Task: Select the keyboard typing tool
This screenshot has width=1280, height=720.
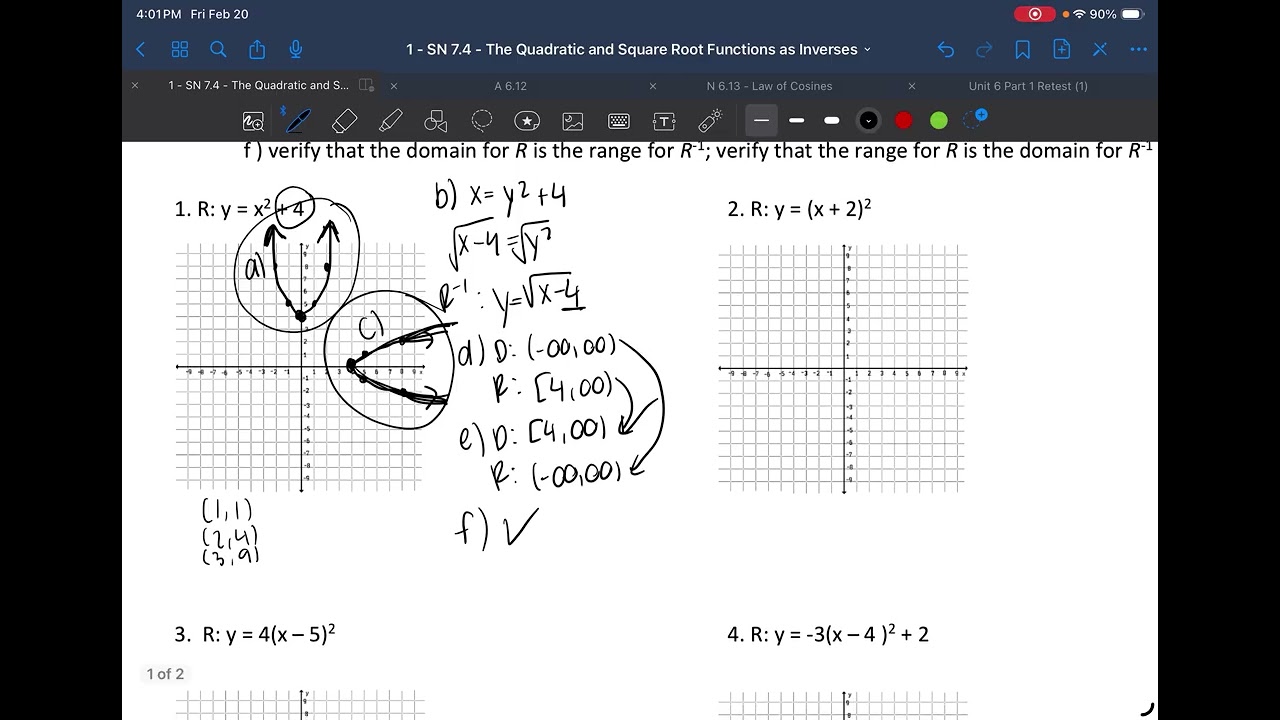Action: click(619, 121)
